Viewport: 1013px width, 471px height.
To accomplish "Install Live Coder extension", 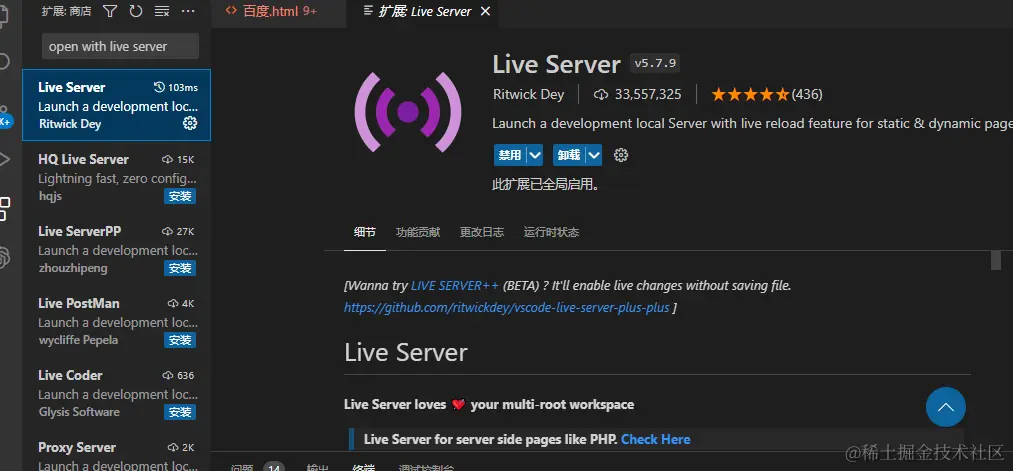I will tap(180, 412).
